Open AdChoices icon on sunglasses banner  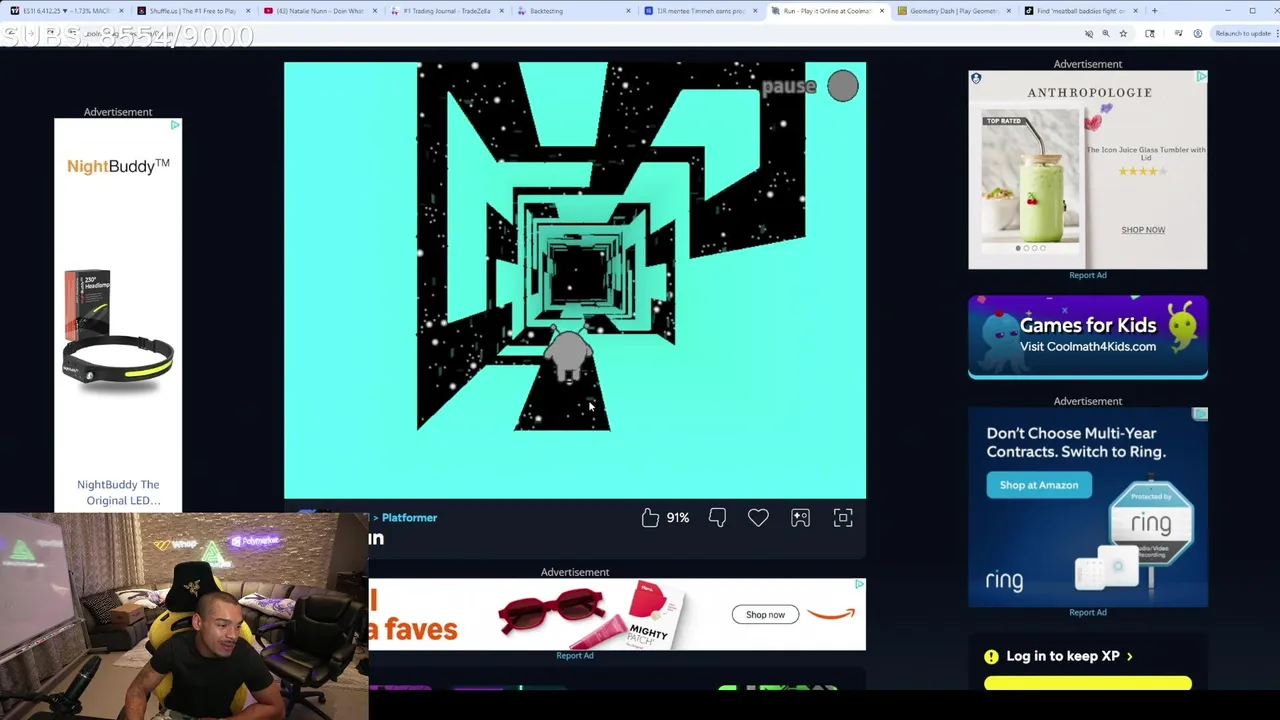pyautogui.click(x=859, y=585)
